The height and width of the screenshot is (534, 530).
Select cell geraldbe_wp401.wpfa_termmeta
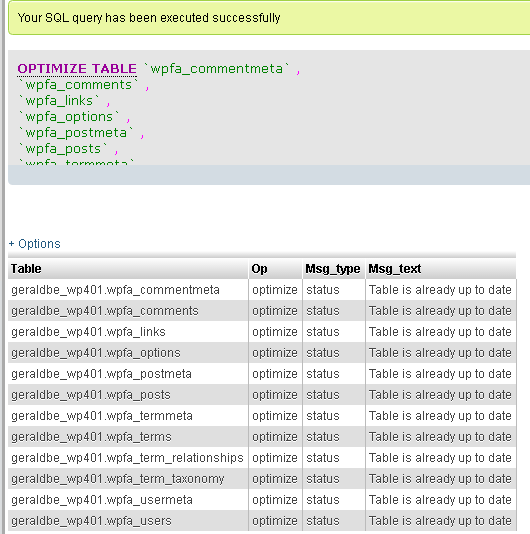(x=128, y=416)
